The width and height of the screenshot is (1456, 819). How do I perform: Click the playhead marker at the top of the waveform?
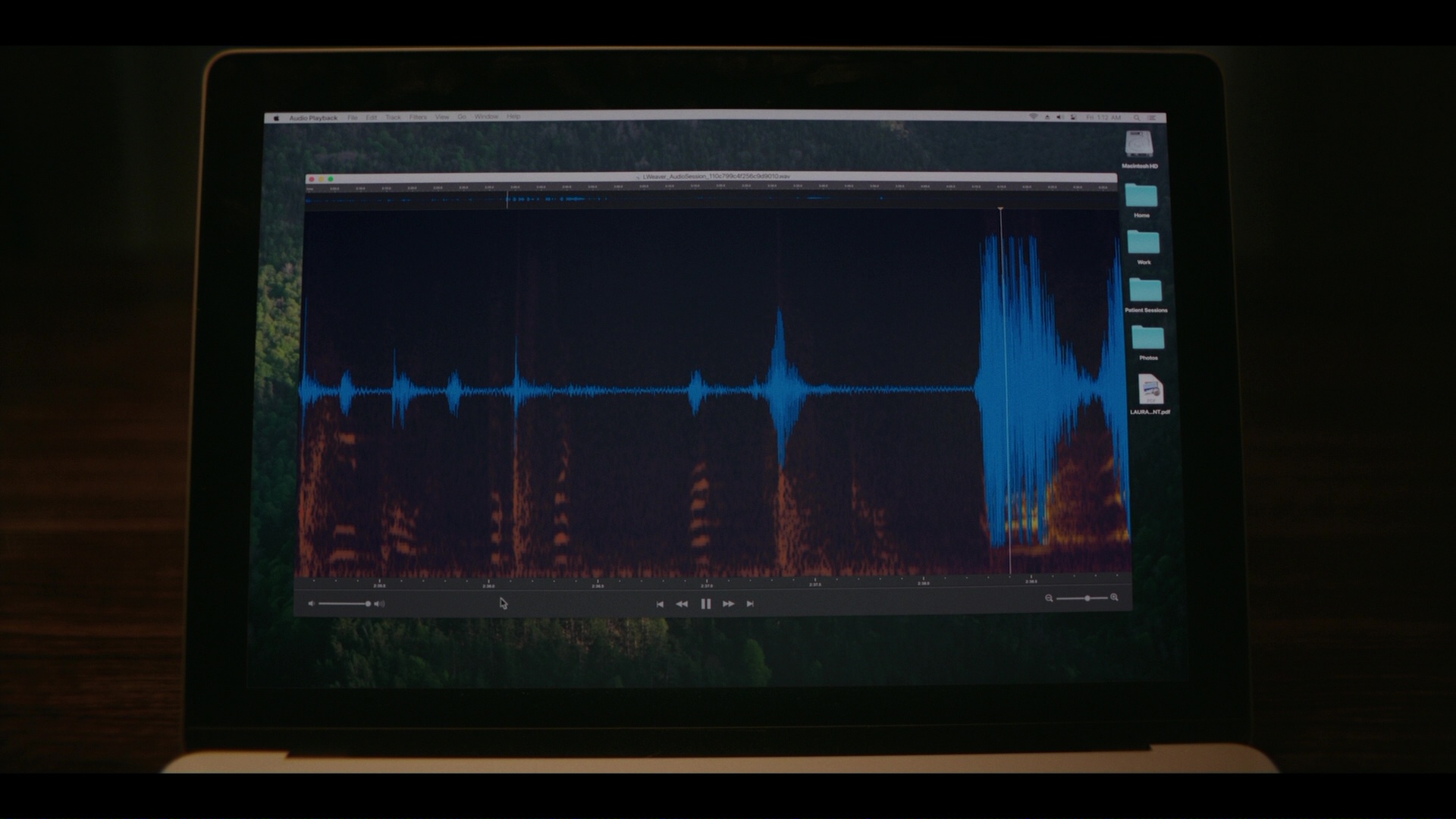[1000, 209]
